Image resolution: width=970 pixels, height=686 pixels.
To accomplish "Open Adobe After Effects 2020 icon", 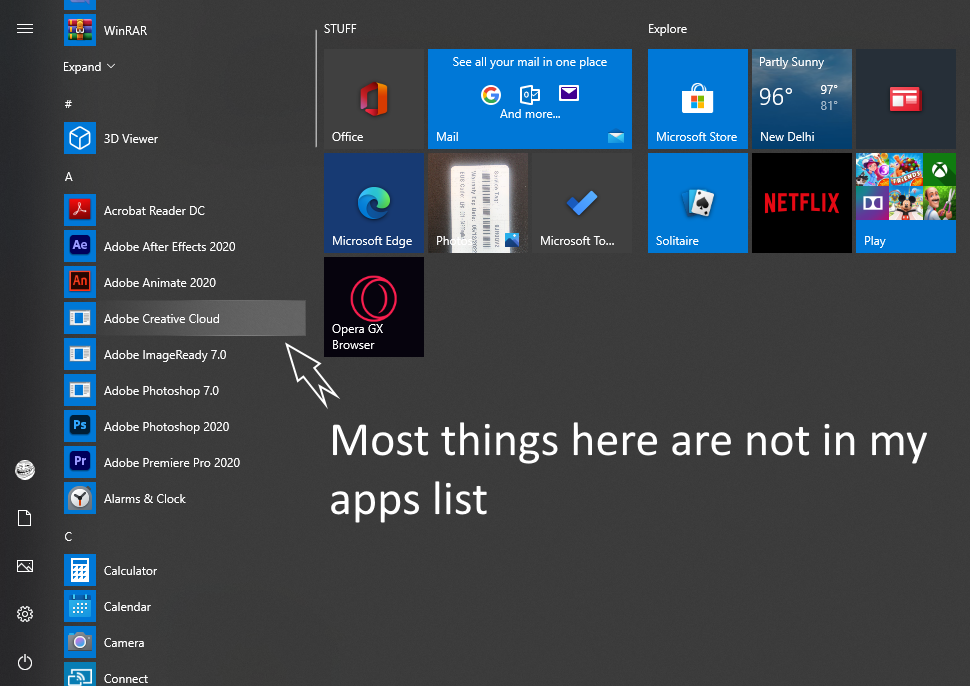I will 80,246.
